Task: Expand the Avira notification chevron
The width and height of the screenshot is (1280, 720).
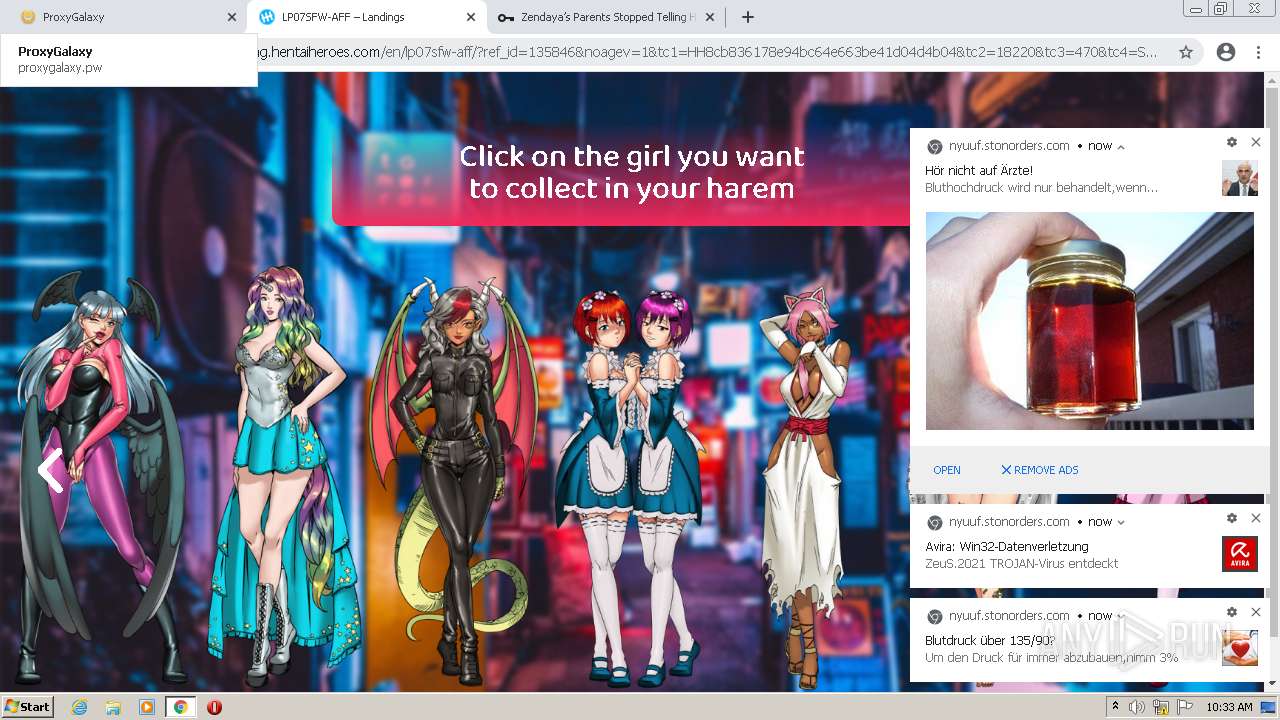Action: 1121,522
